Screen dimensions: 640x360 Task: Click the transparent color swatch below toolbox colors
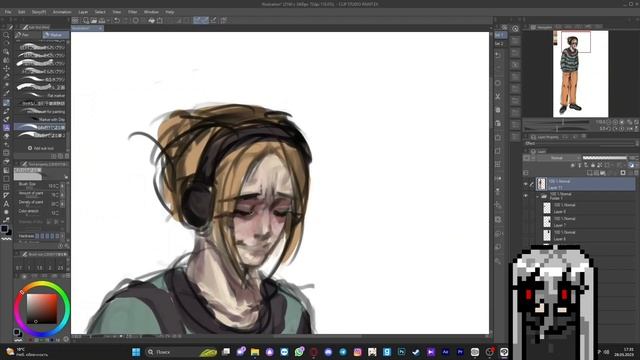(x=6, y=239)
